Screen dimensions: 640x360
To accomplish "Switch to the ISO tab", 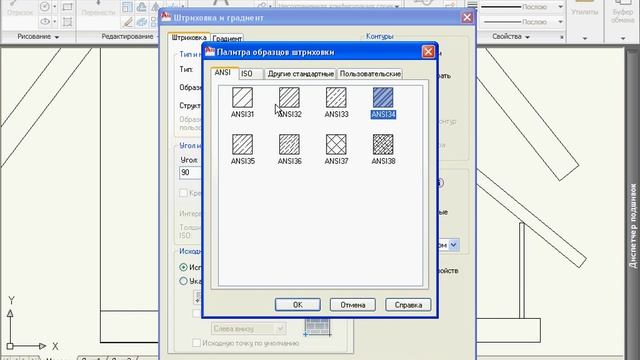I will [x=250, y=74].
